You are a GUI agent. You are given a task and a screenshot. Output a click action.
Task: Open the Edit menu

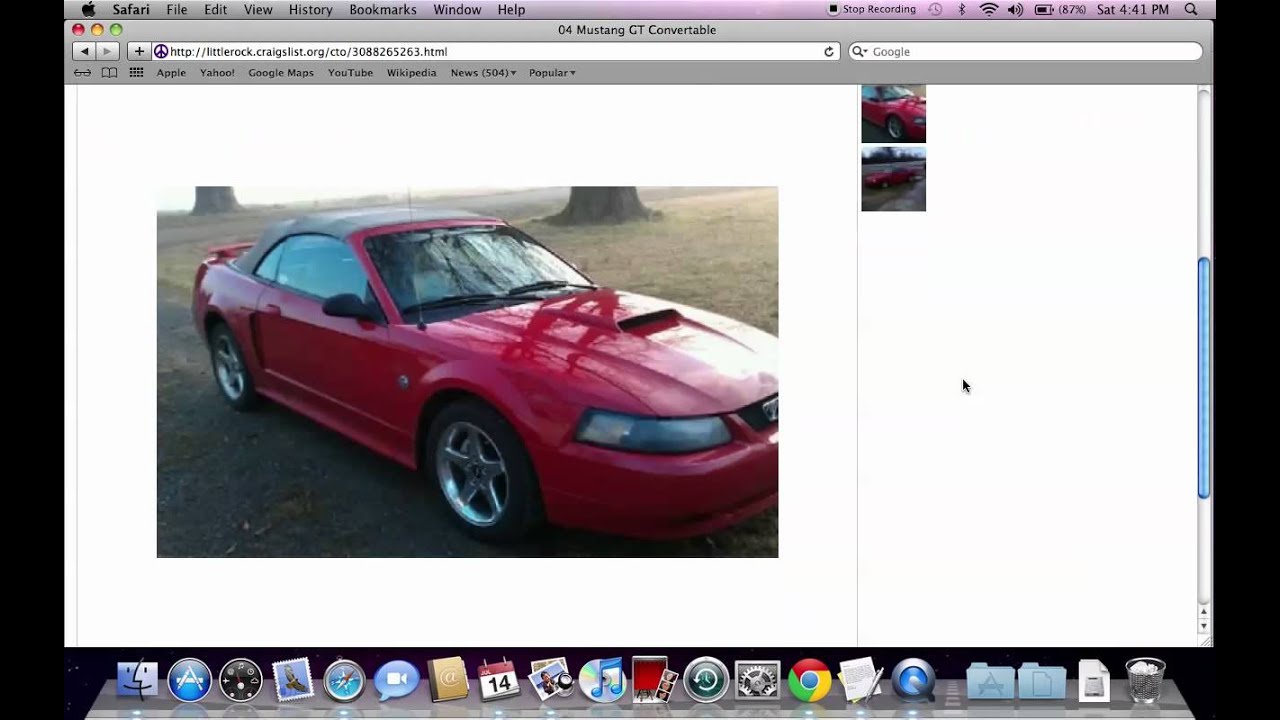[215, 9]
